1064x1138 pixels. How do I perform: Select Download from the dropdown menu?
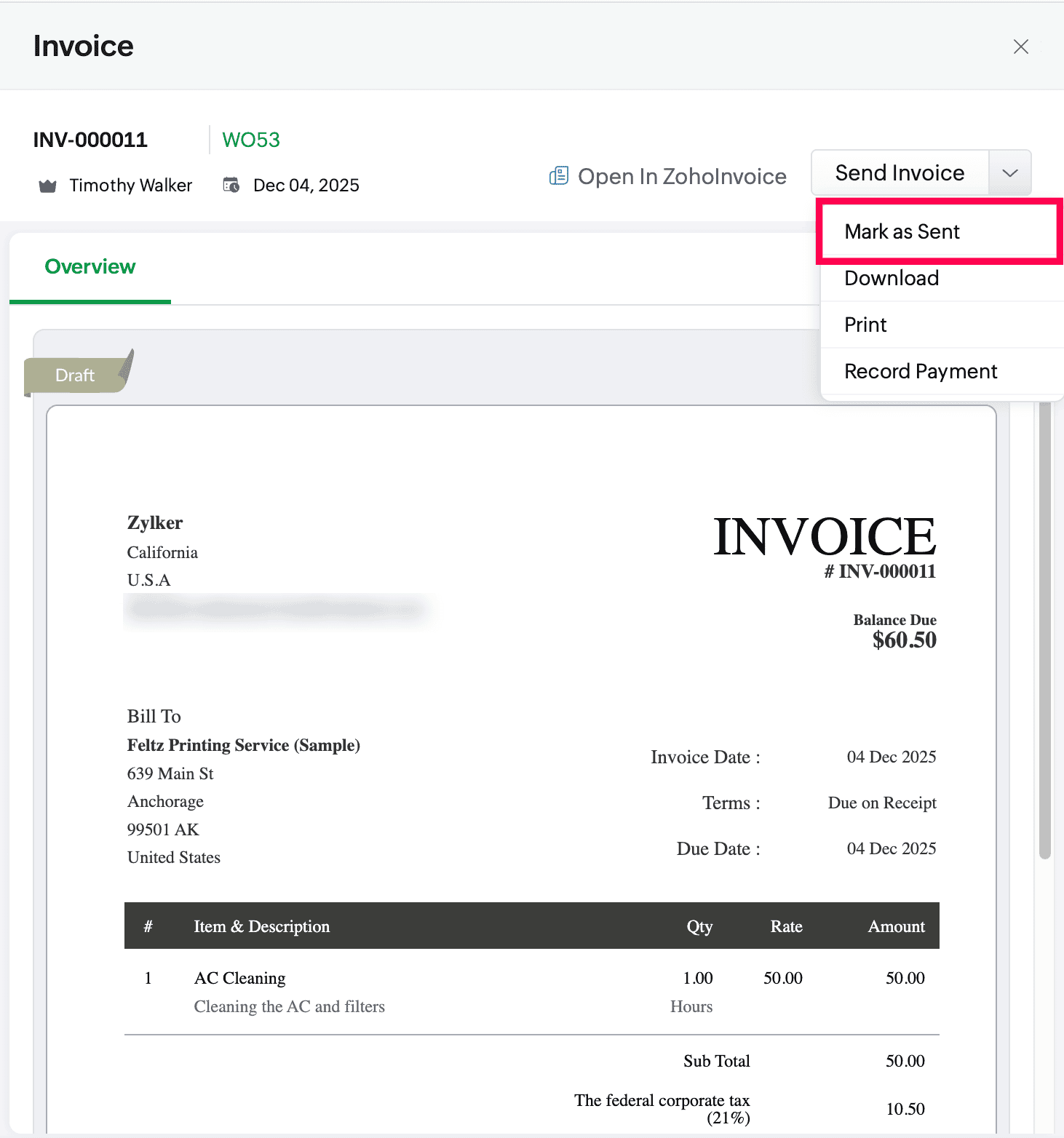[892, 278]
